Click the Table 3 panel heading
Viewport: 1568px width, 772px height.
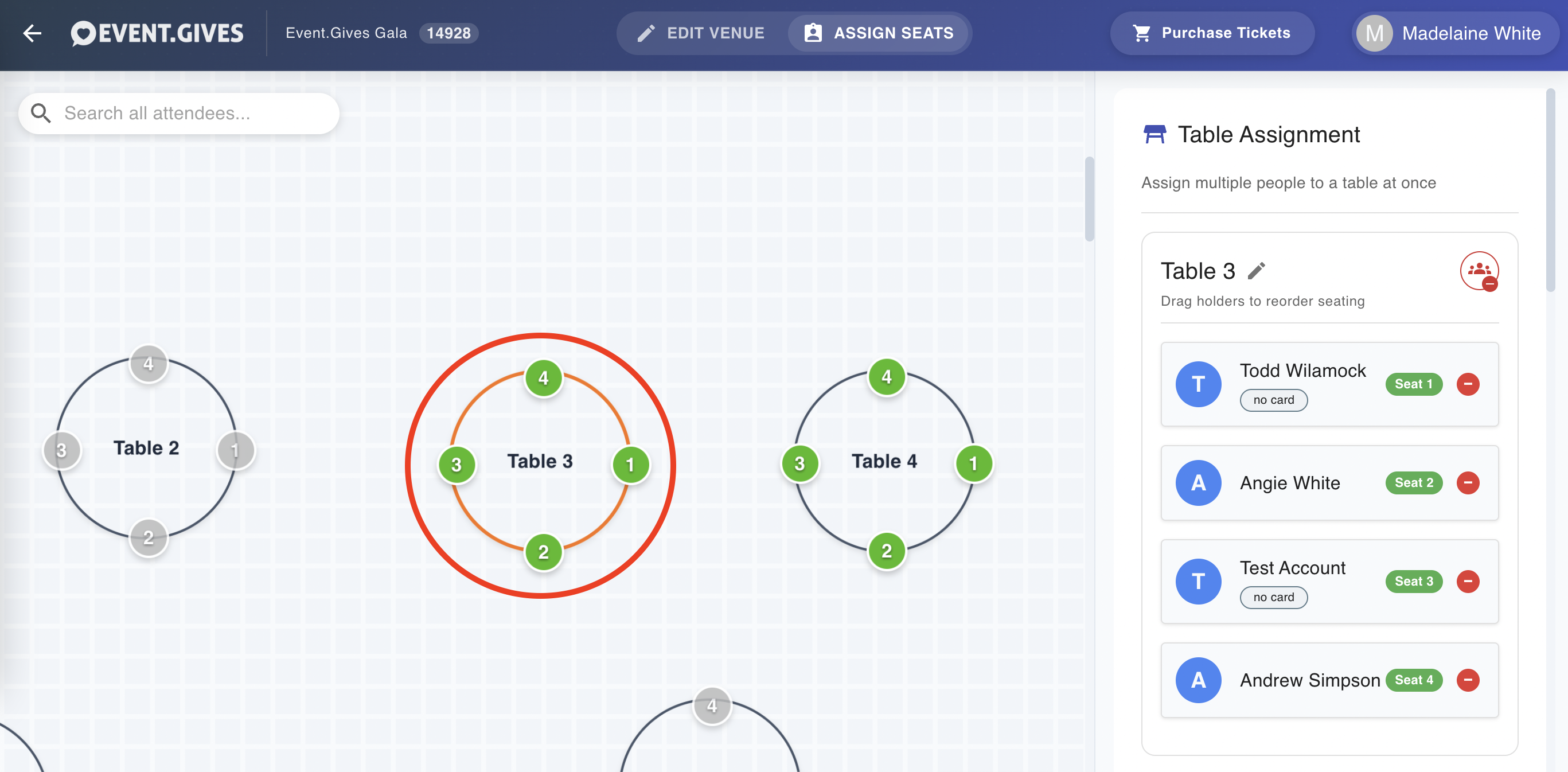[x=1198, y=271]
